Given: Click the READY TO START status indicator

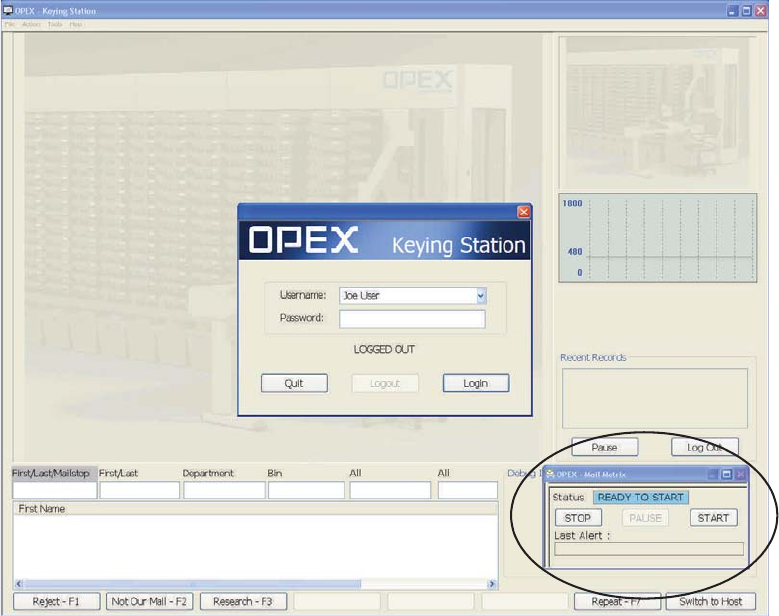Looking at the screenshot, I should [x=640, y=497].
